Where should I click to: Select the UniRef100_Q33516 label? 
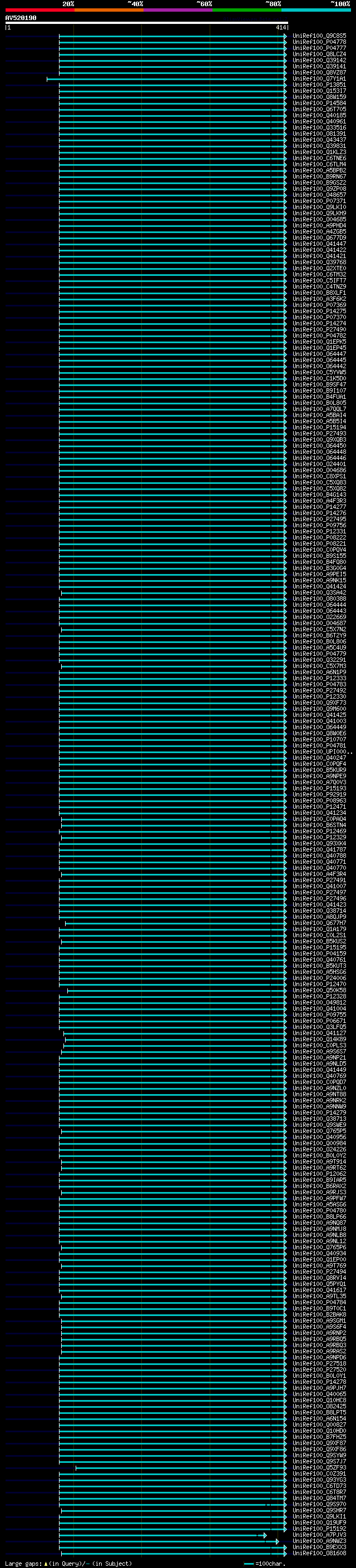pyautogui.click(x=319, y=127)
